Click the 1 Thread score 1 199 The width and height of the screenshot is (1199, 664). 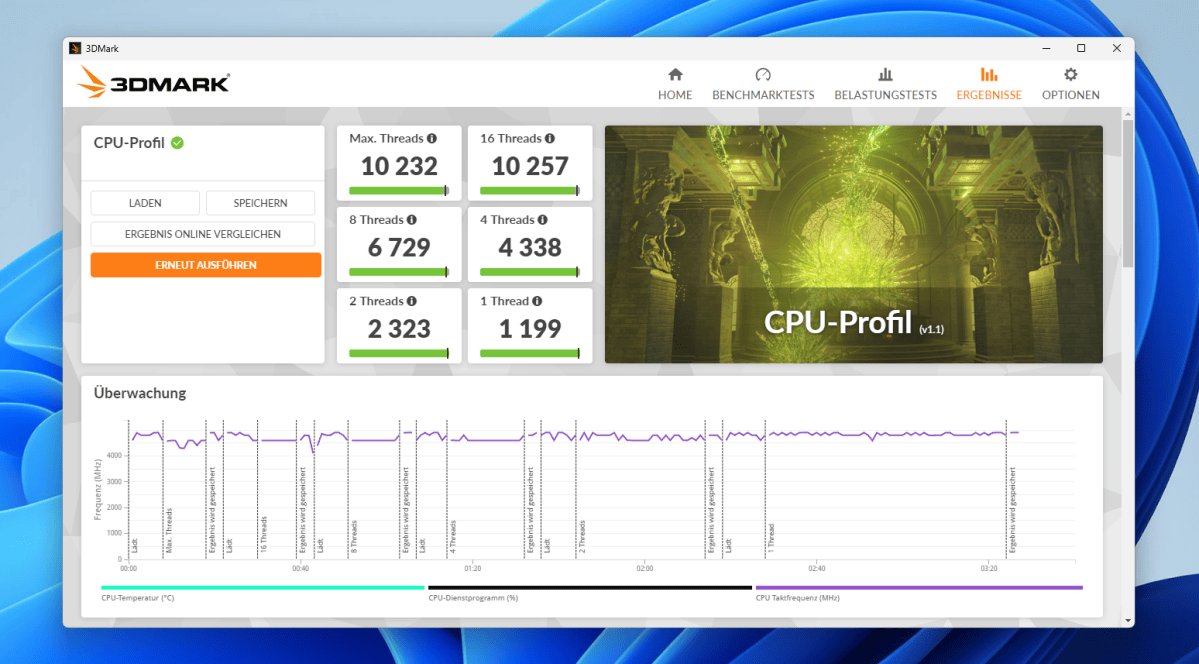click(529, 329)
